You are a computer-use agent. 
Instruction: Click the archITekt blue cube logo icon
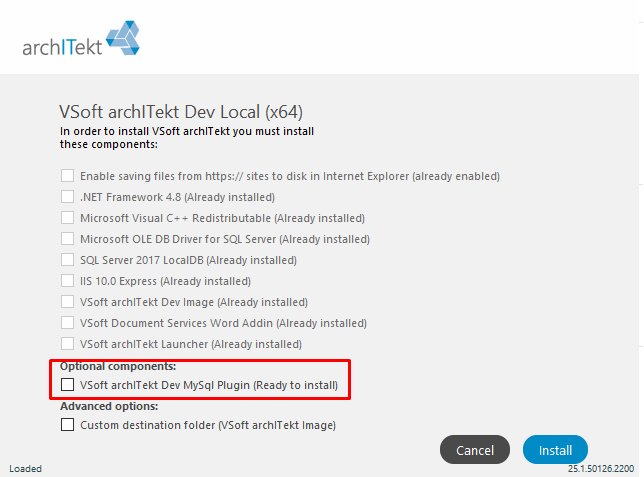[x=123, y=38]
